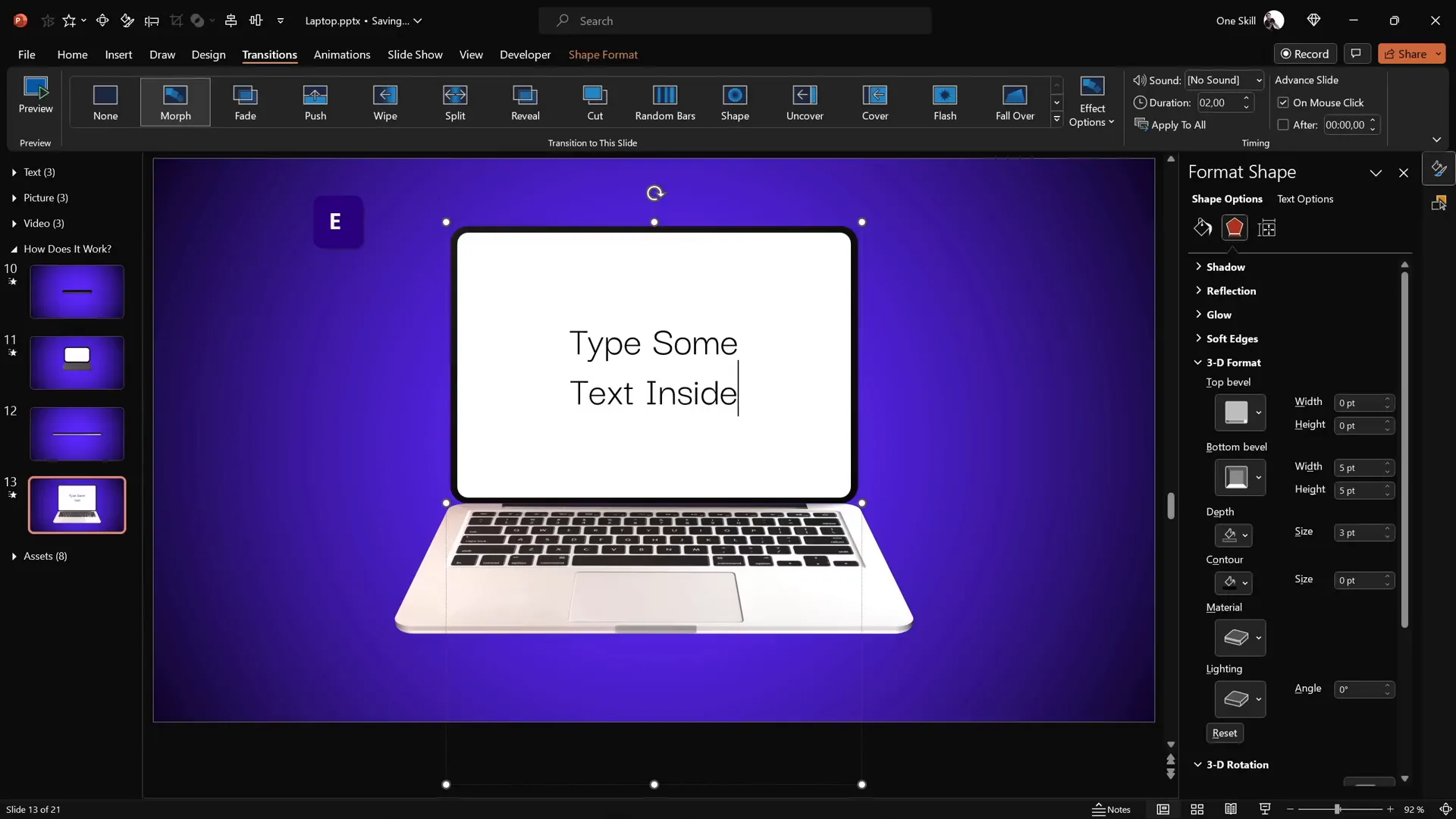
Task: Click the Reset 3-D format button
Action: [1224, 733]
